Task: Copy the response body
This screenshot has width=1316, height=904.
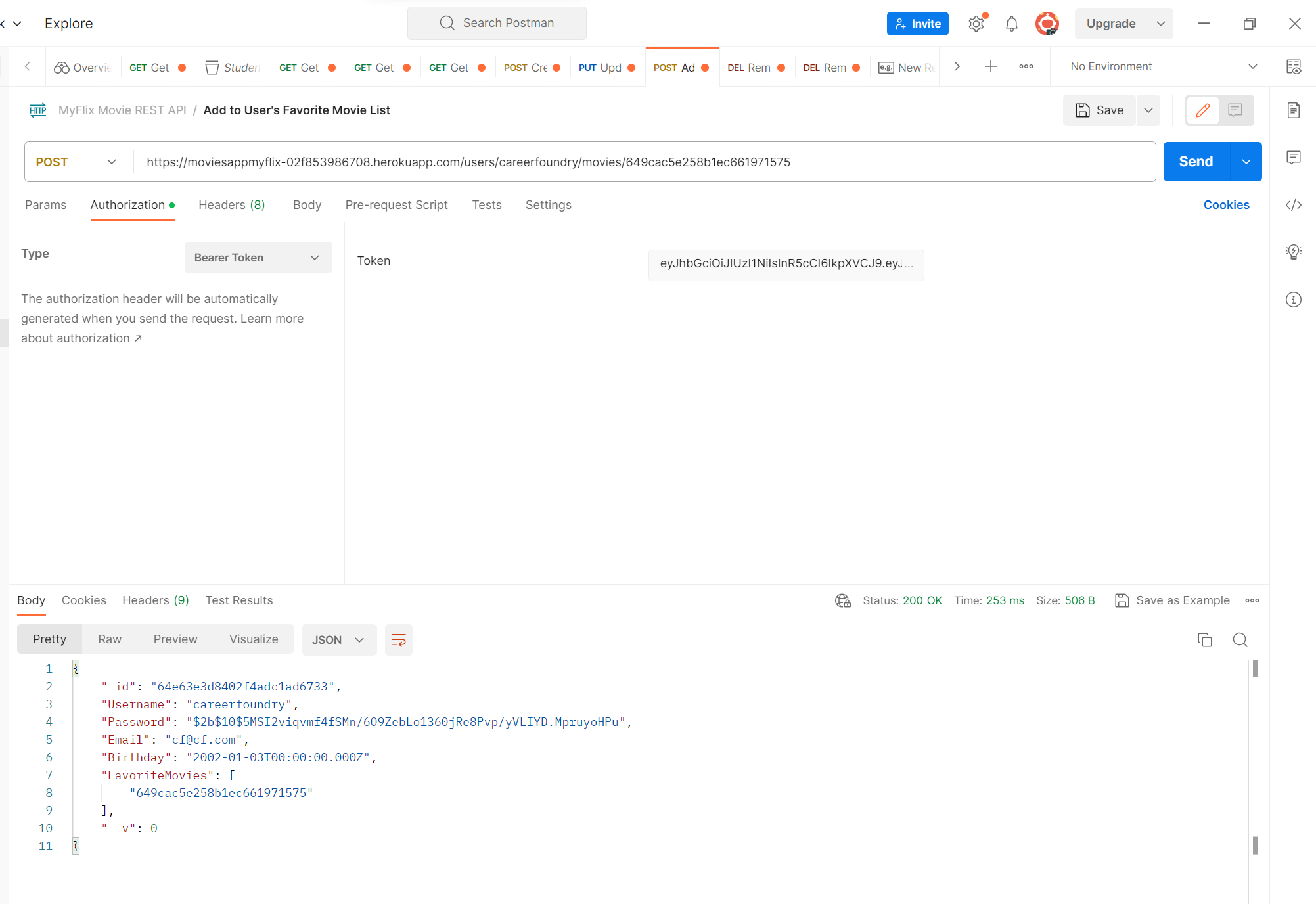Action: click(x=1205, y=640)
